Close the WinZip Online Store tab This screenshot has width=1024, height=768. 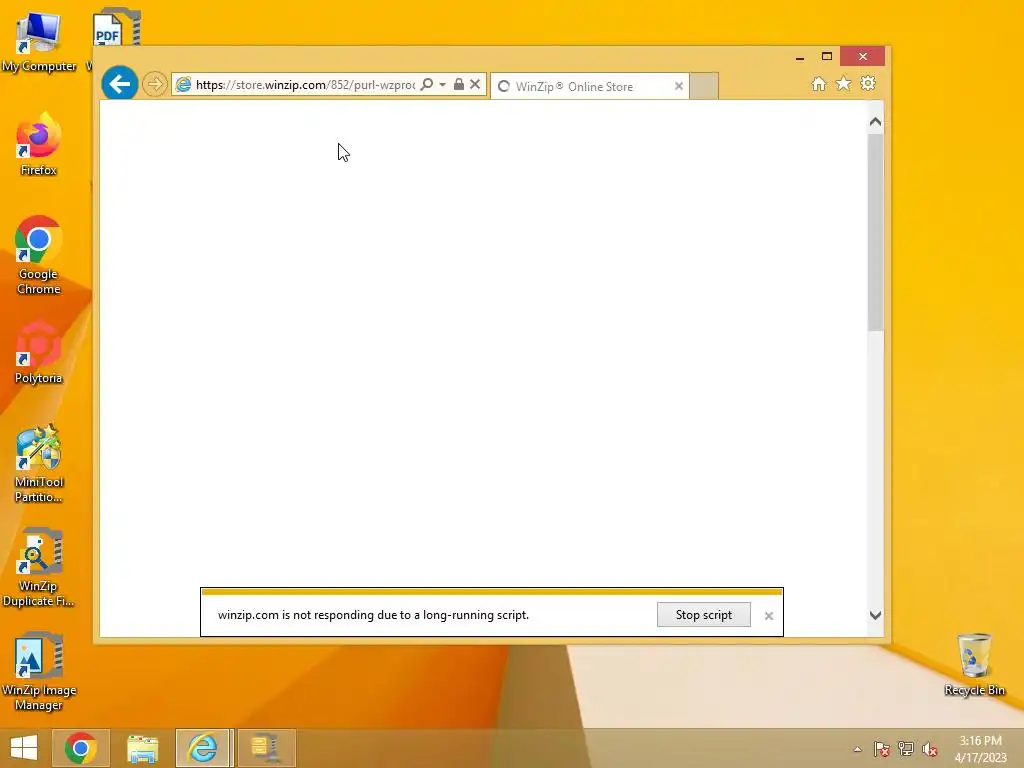(679, 86)
